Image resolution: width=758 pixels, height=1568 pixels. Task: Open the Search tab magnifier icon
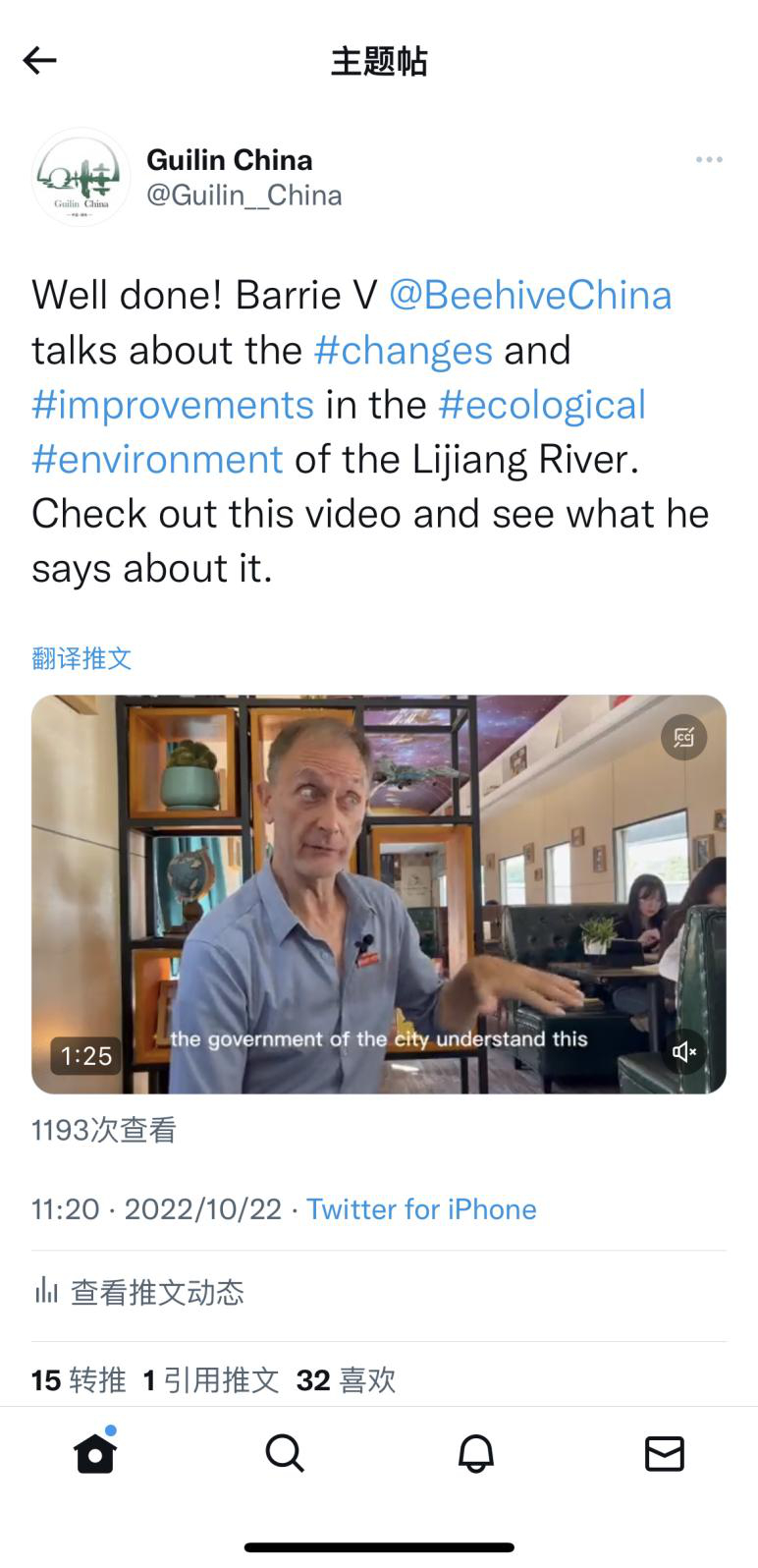[285, 1453]
